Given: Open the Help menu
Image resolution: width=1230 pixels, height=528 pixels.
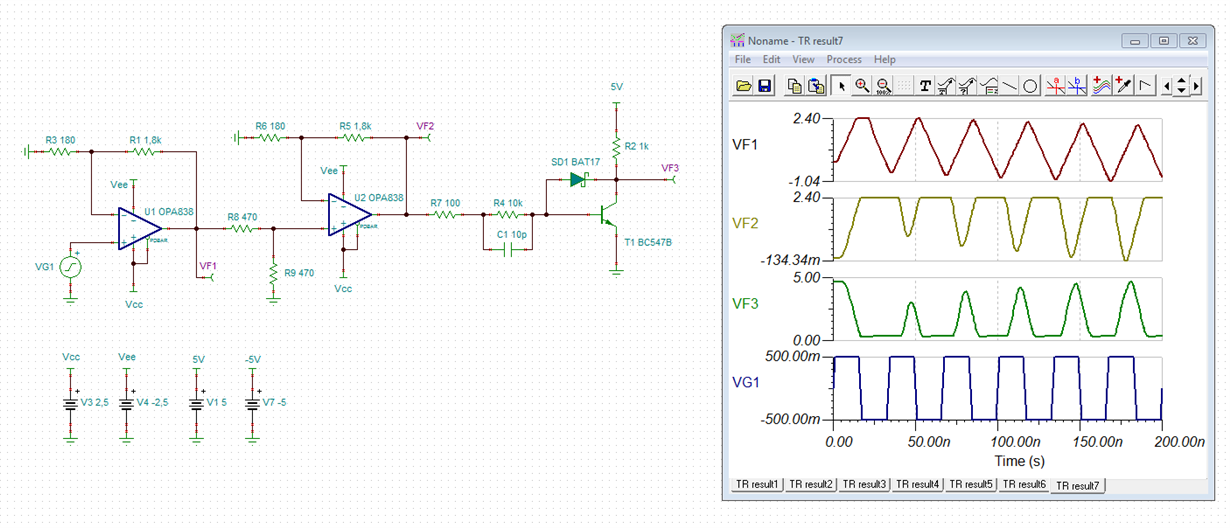Looking at the screenshot, I should point(885,60).
